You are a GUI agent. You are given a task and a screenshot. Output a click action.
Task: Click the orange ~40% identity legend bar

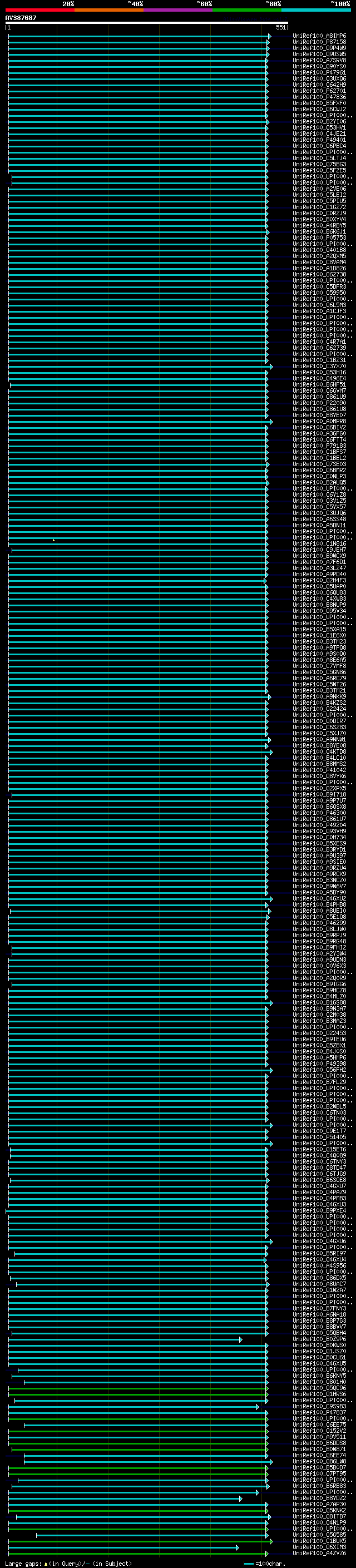pyautogui.click(x=110, y=11)
